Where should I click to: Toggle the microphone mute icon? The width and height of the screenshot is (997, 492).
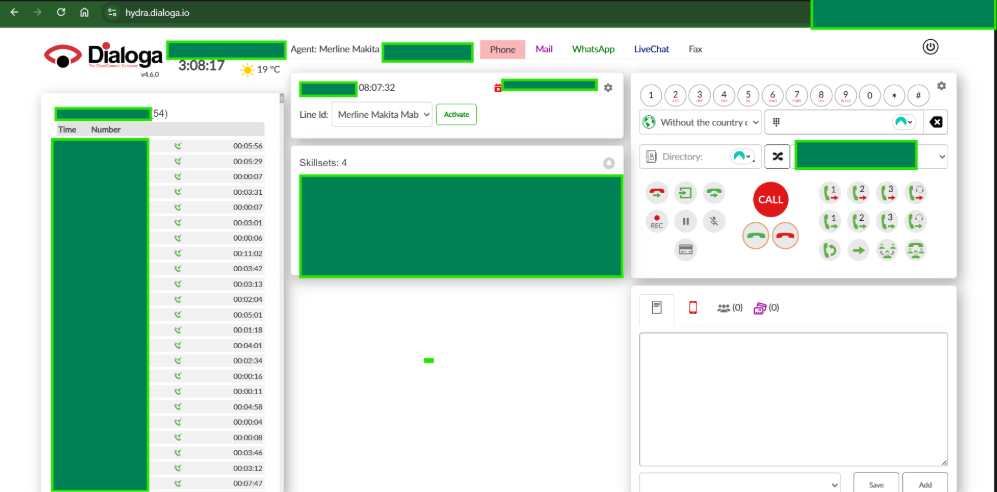pos(713,222)
